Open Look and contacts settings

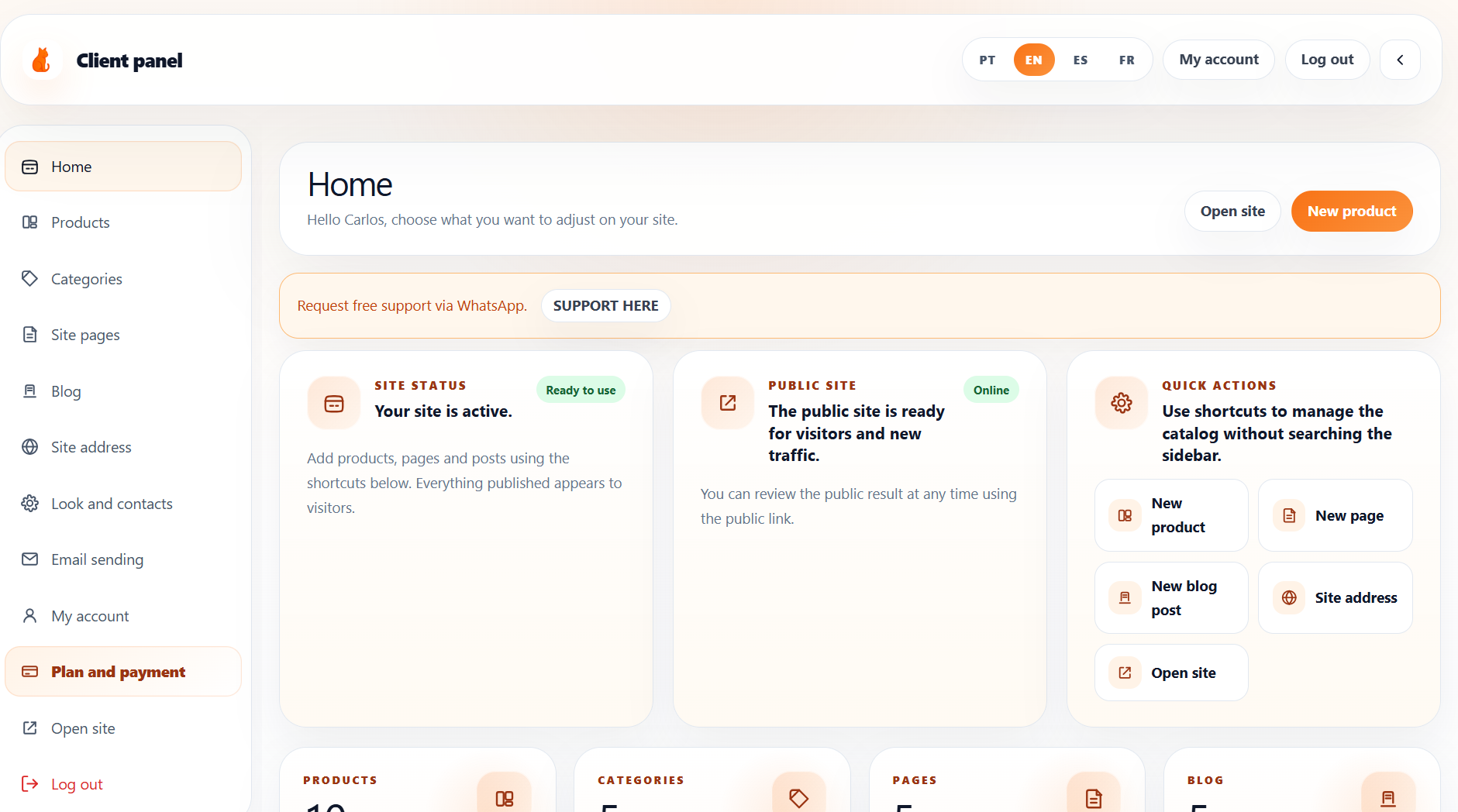pos(123,504)
